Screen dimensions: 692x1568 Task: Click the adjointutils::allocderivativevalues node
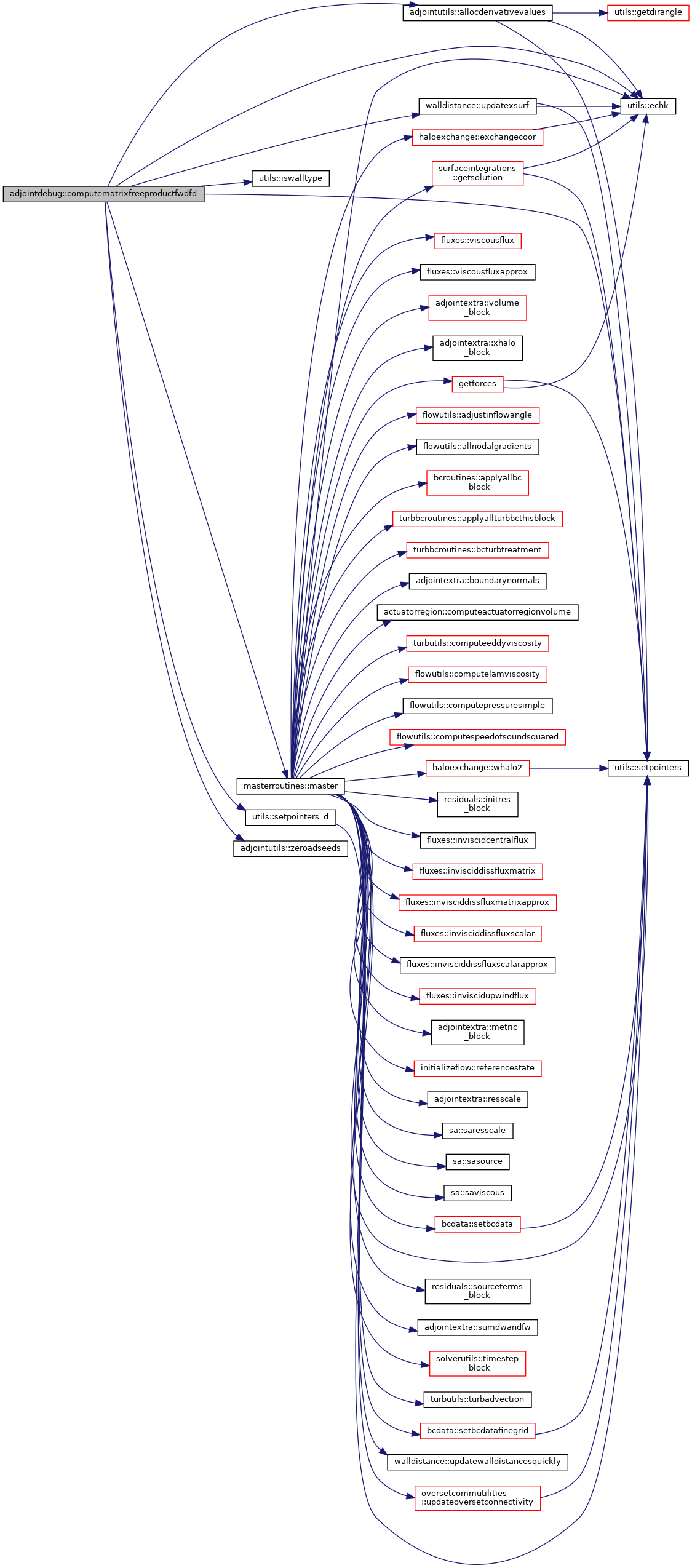[477, 12]
